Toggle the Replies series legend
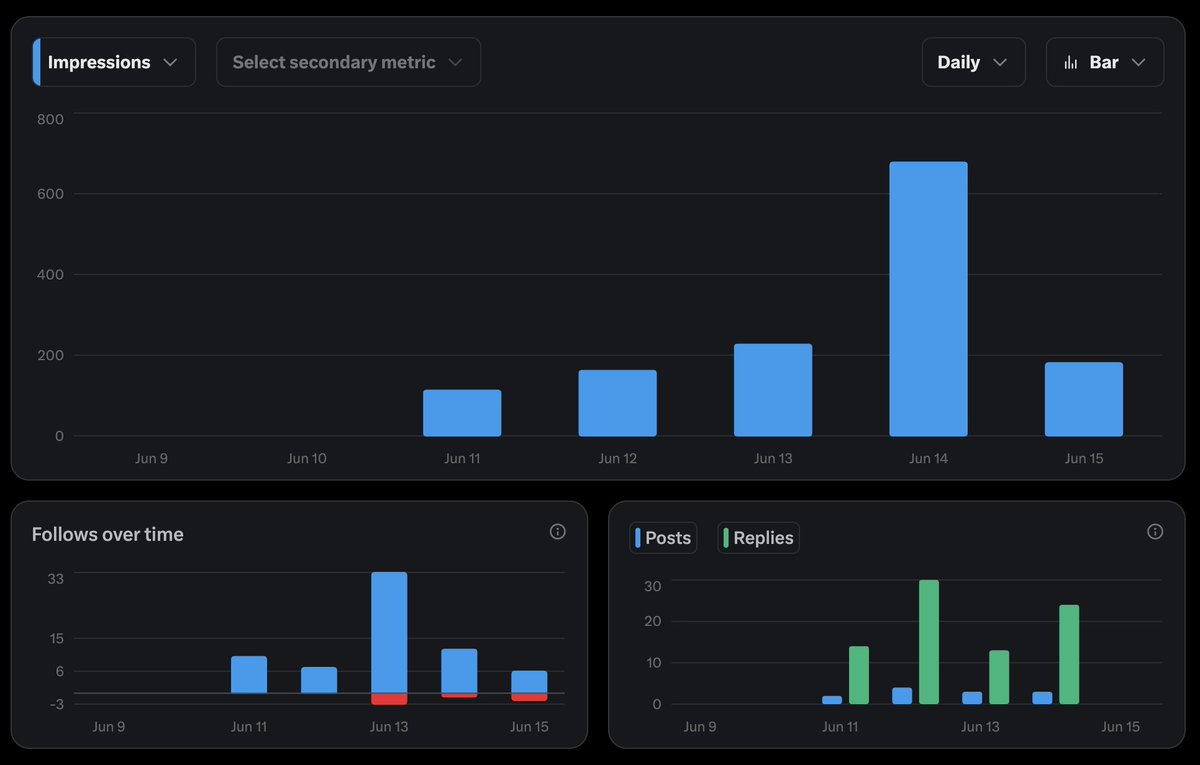 (x=759, y=538)
